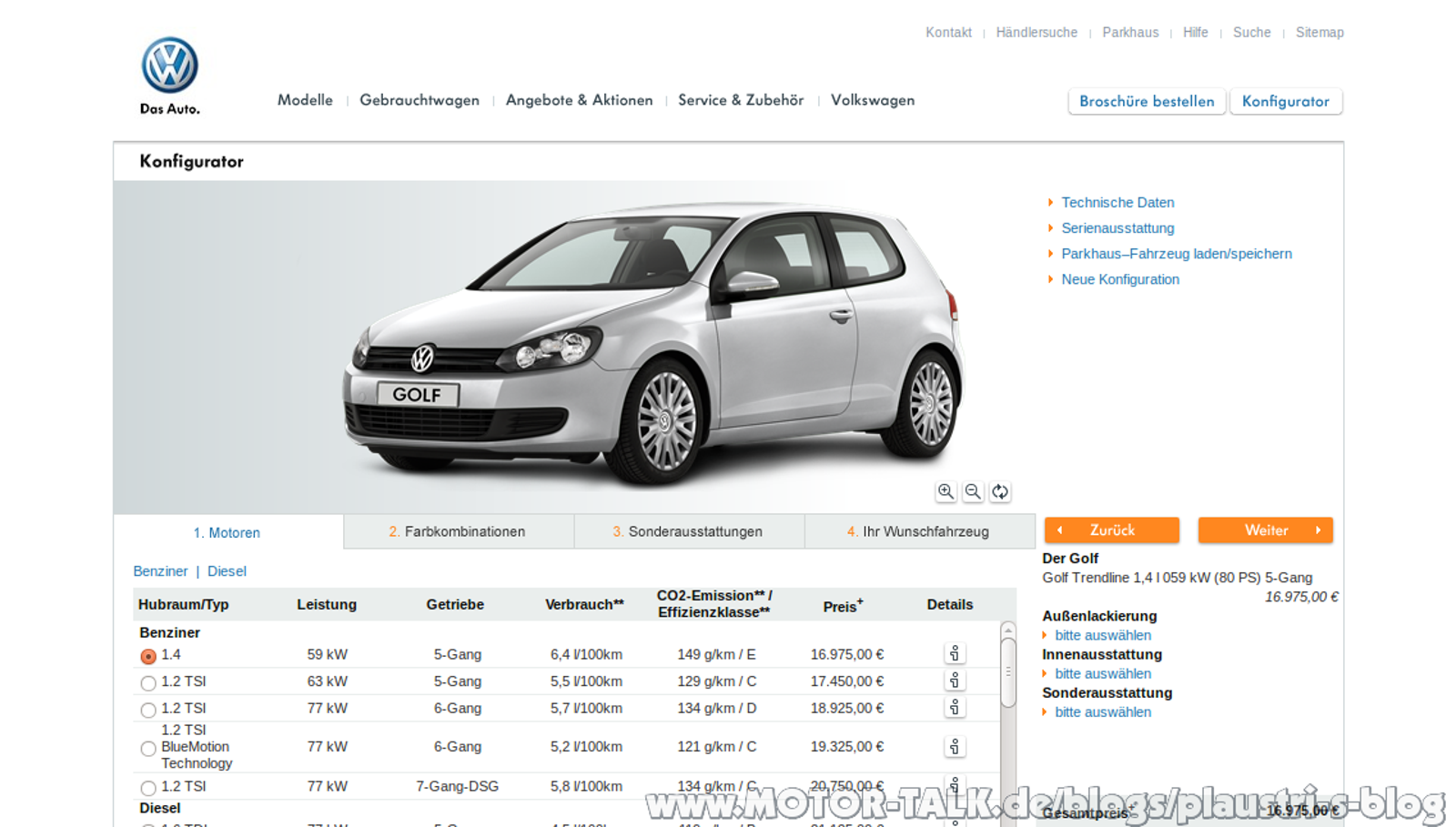Click Broschüre bestellen button

pyautogui.click(x=1147, y=101)
